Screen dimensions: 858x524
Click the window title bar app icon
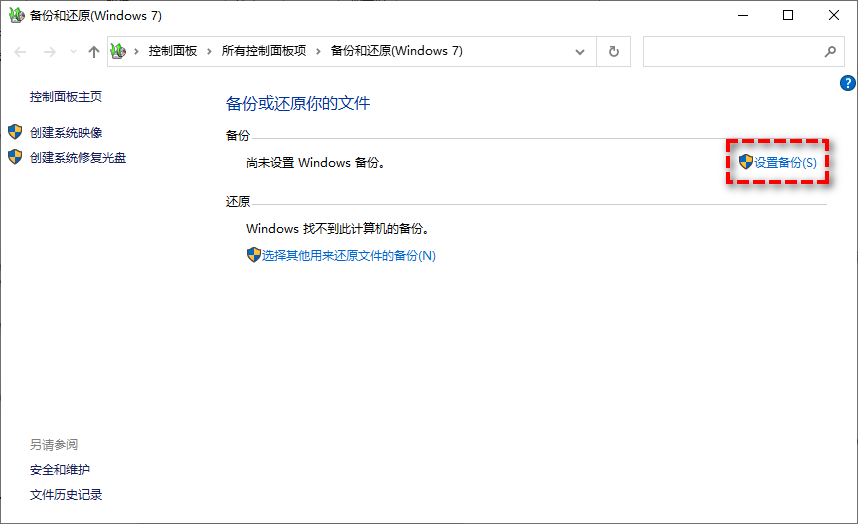(17, 15)
